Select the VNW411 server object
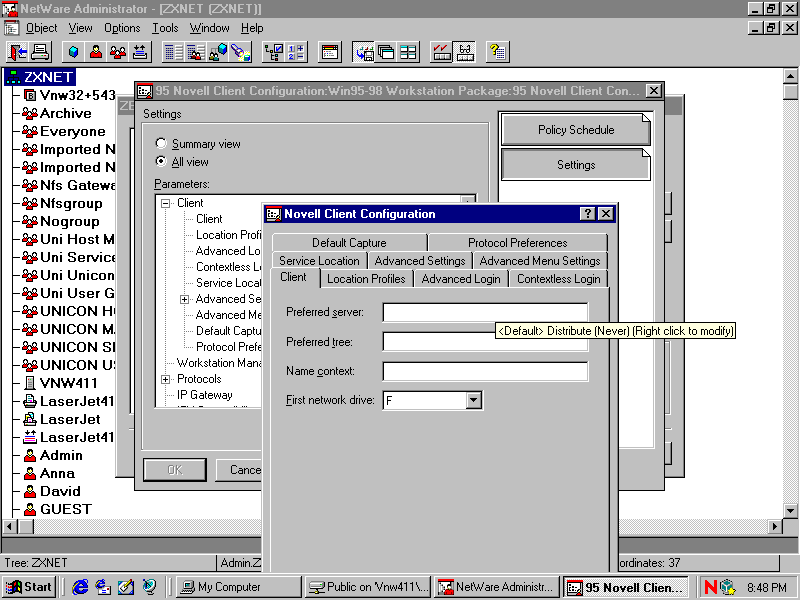800x600 pixels. tap(68, 383)
